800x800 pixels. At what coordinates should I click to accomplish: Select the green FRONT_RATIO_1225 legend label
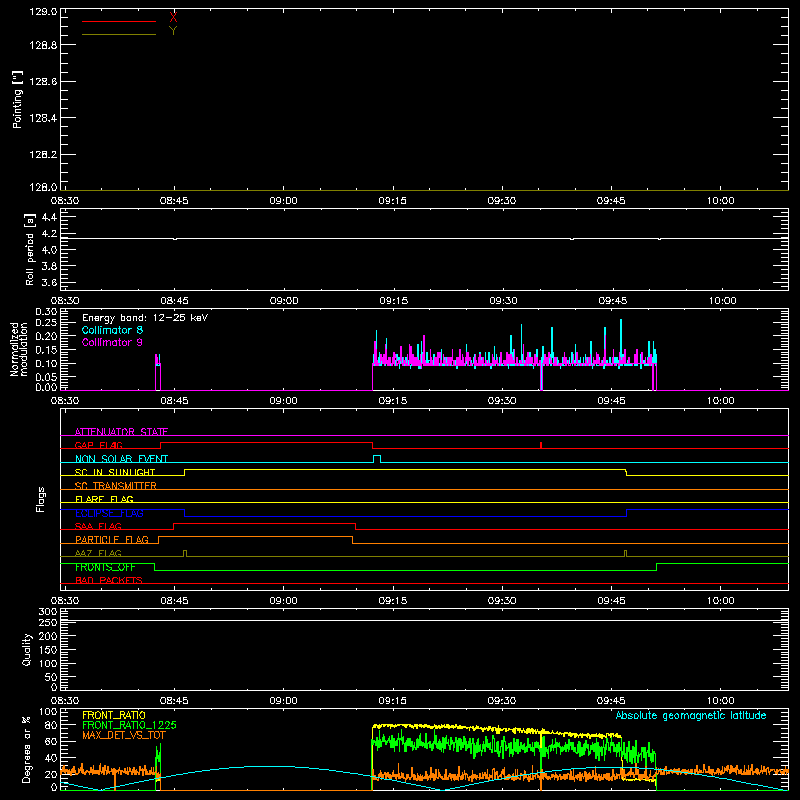coord(130,725)
